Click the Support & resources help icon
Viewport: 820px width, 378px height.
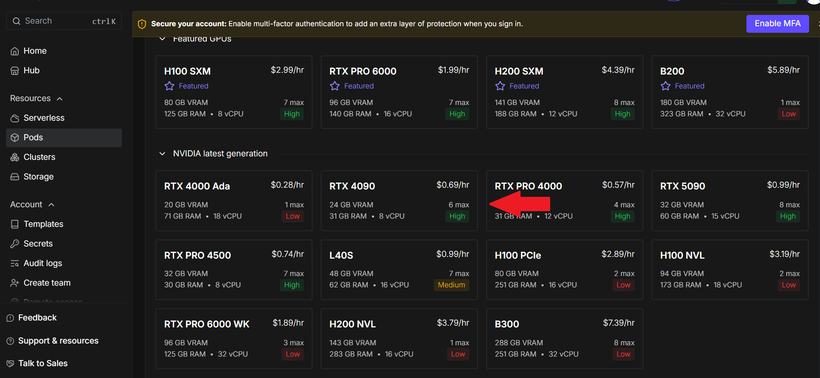(10, 341)
